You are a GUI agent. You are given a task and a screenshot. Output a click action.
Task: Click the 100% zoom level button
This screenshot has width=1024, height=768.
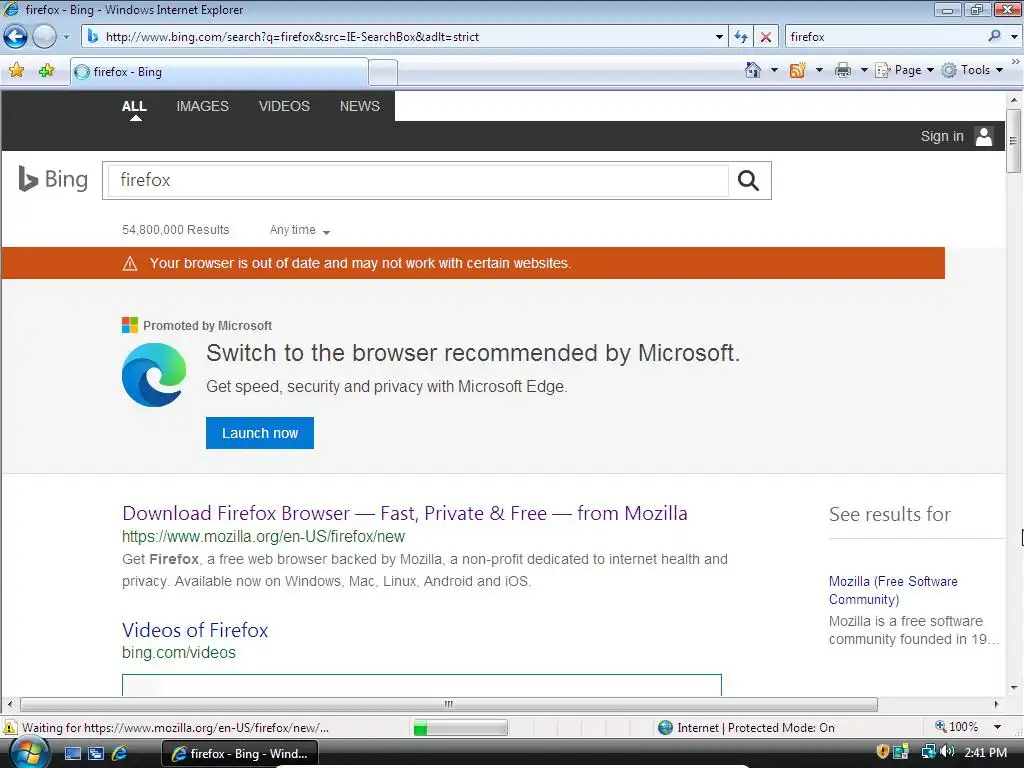pos(957,727)
